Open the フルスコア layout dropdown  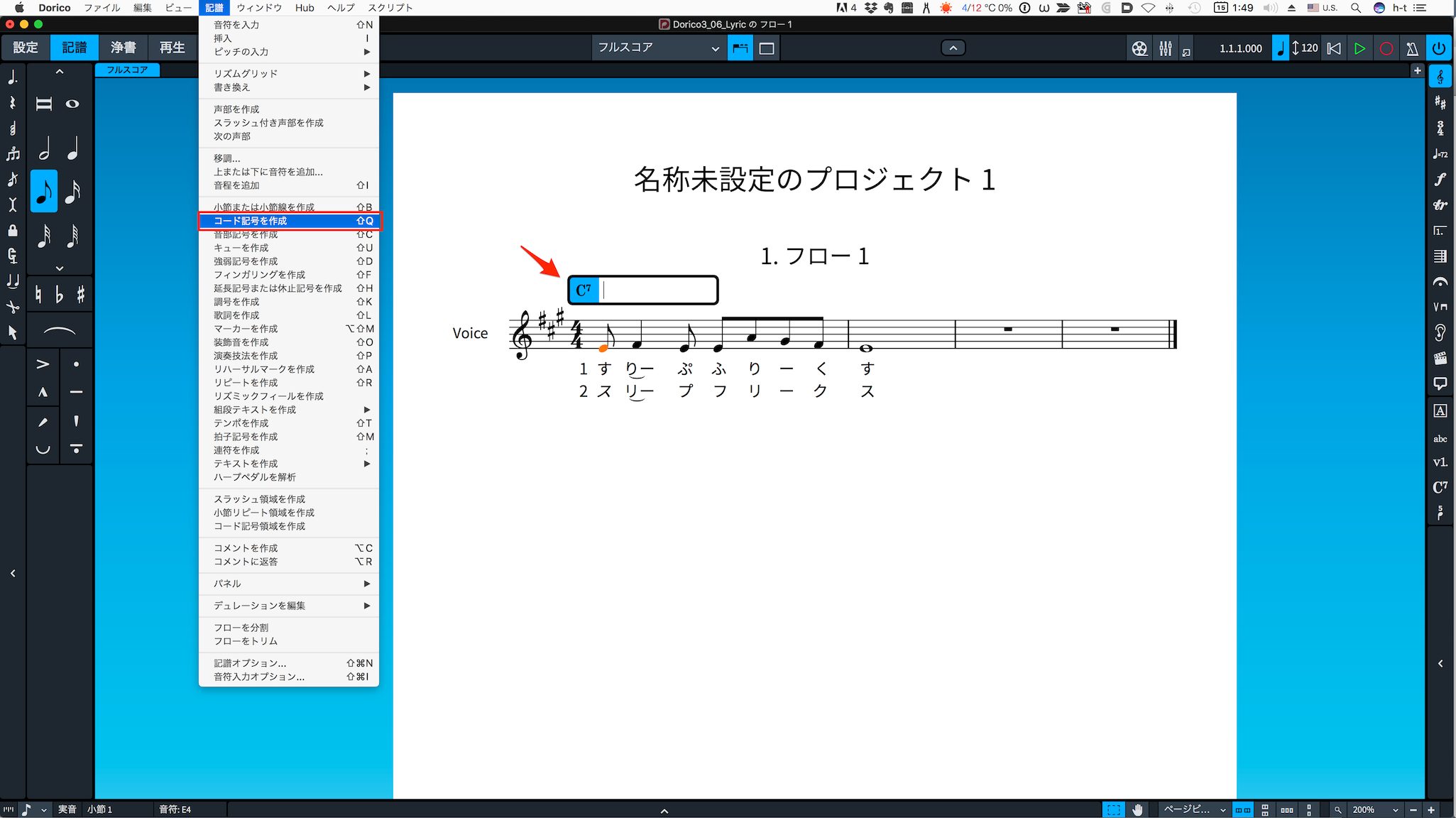658,48
